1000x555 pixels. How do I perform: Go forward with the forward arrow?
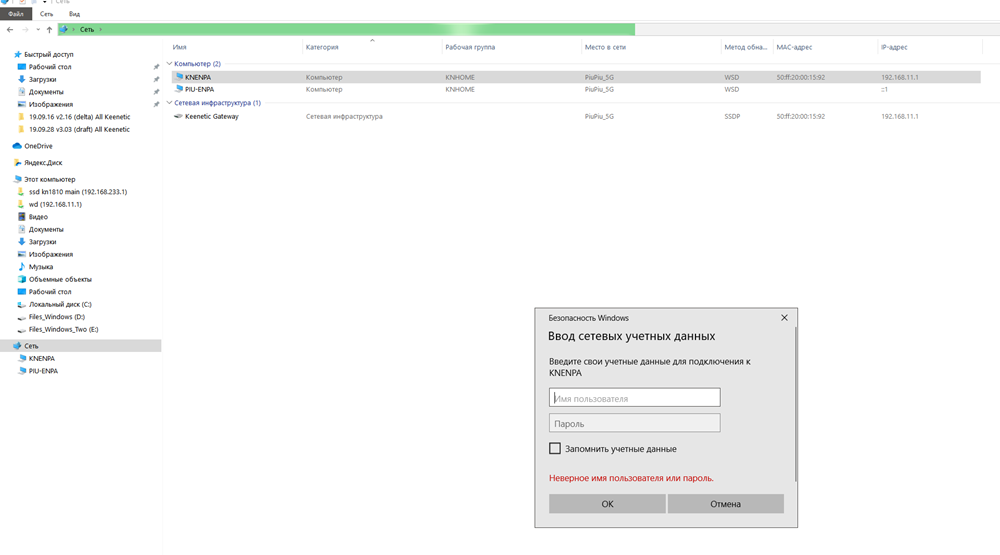pos(25,29)
